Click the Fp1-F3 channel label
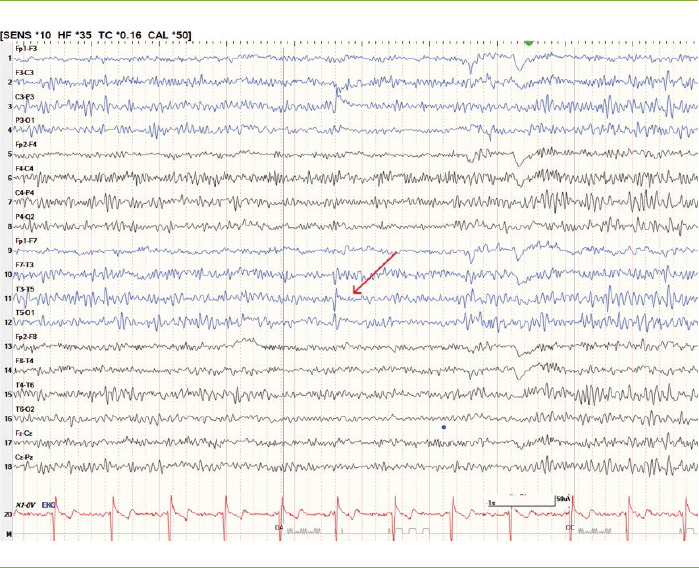699x568 pixels. (x=26, y=49)
